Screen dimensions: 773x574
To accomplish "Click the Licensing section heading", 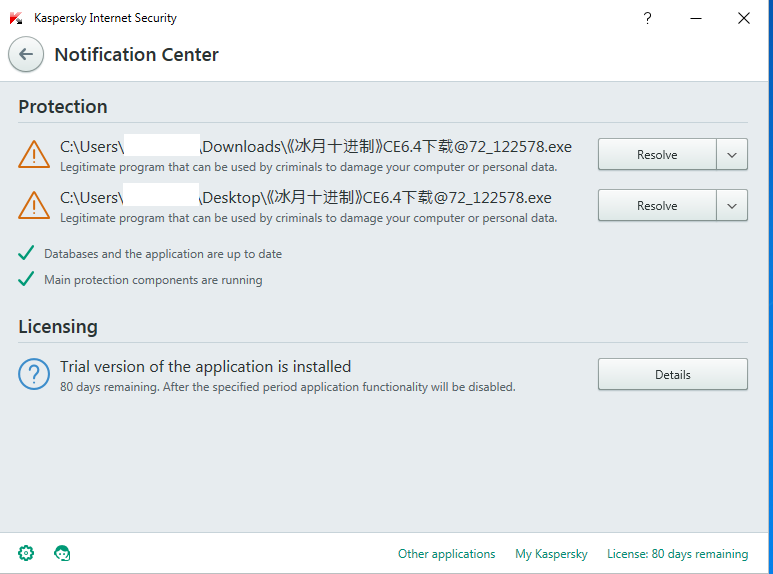I will point(58,326).
